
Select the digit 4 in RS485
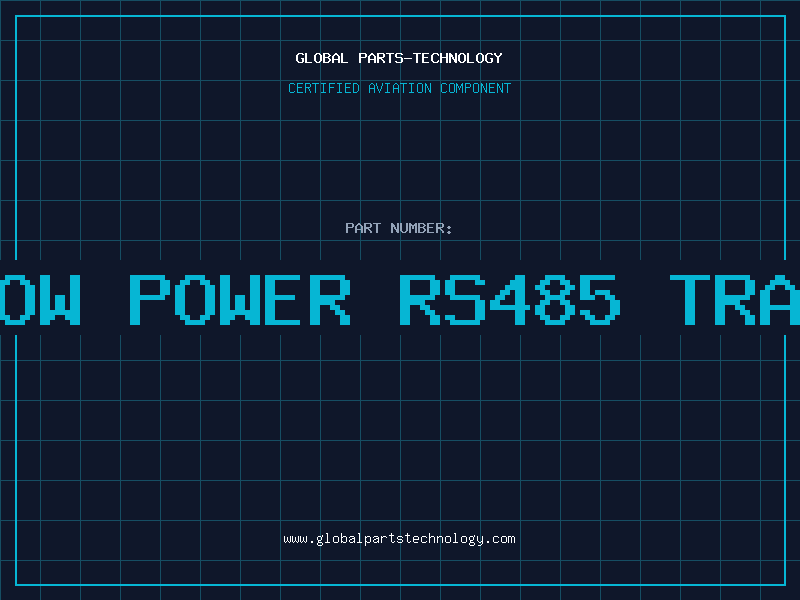[x=510, y=299]
